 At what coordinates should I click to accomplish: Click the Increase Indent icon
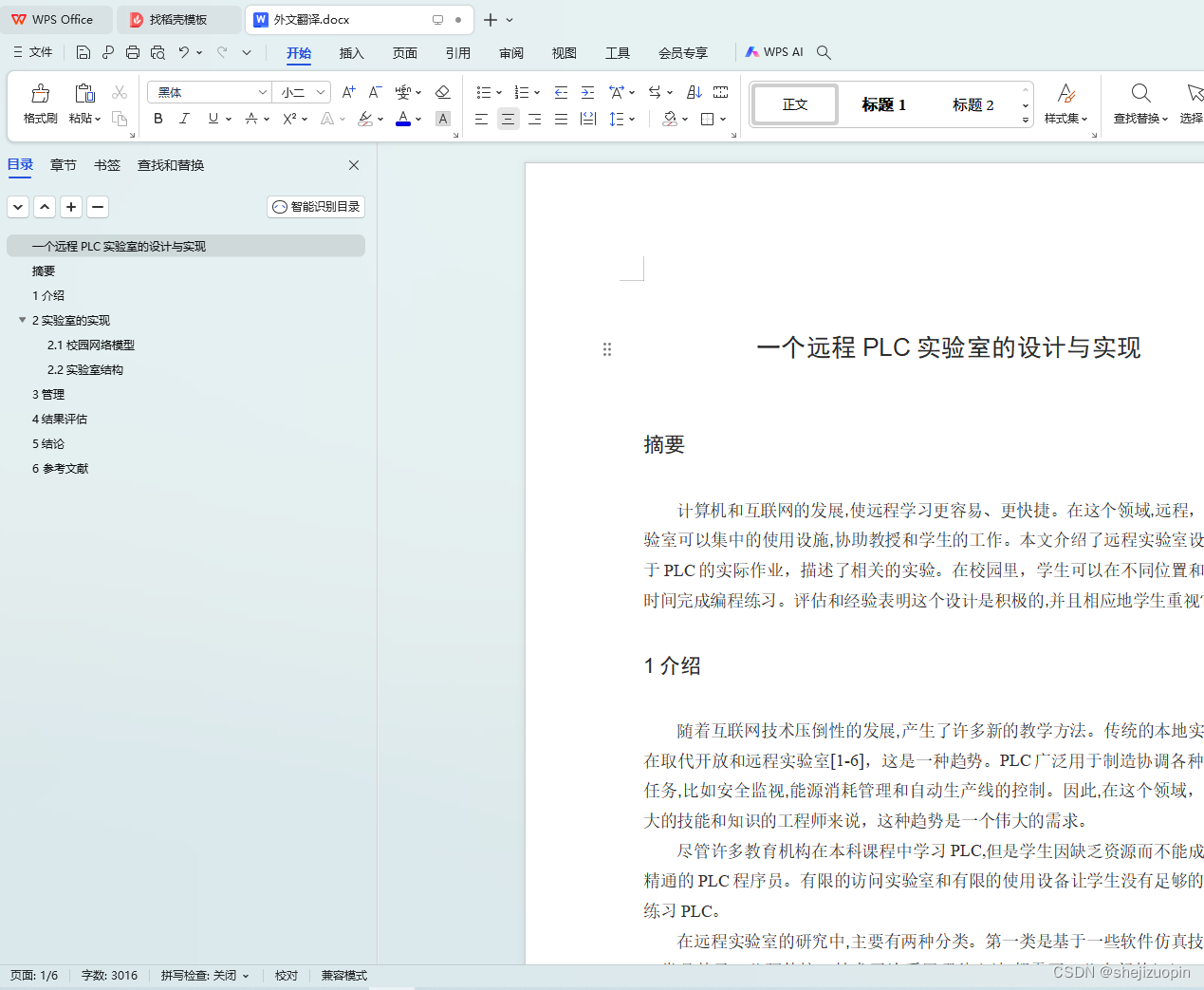(587, 92)
